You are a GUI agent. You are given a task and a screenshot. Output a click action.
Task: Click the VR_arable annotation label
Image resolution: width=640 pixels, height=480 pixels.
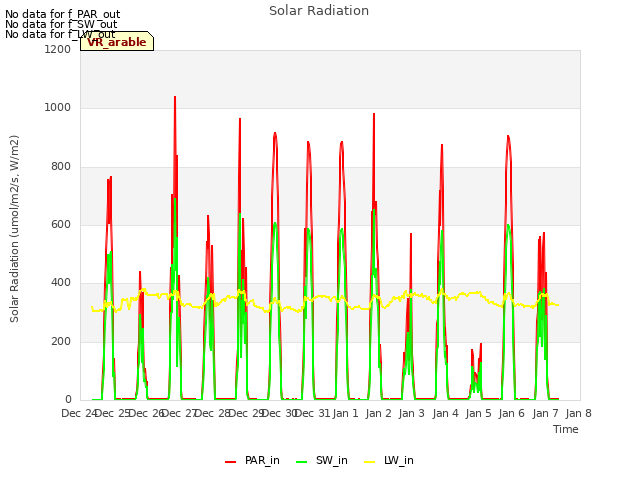pyautogui.click(x=117, y=42)
